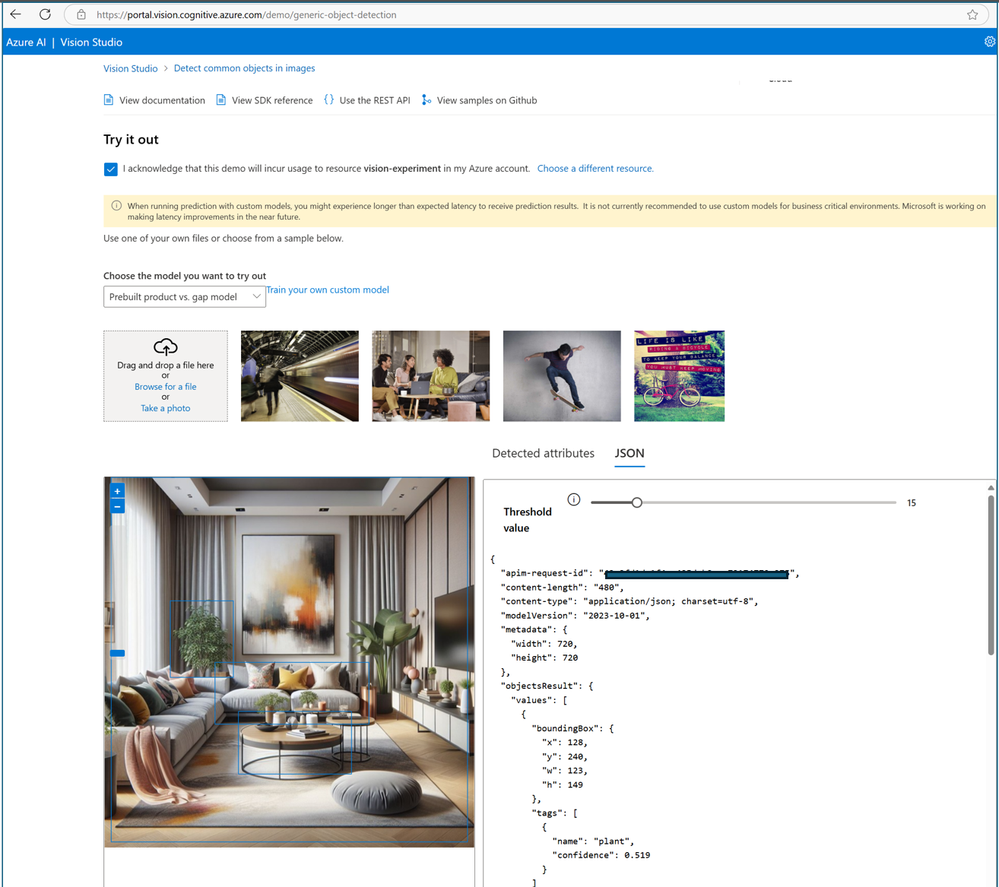Viewport: 999px width, 887px height.
Task: Open settings gear in Vision Studio header
Action: tap(989, 41)
